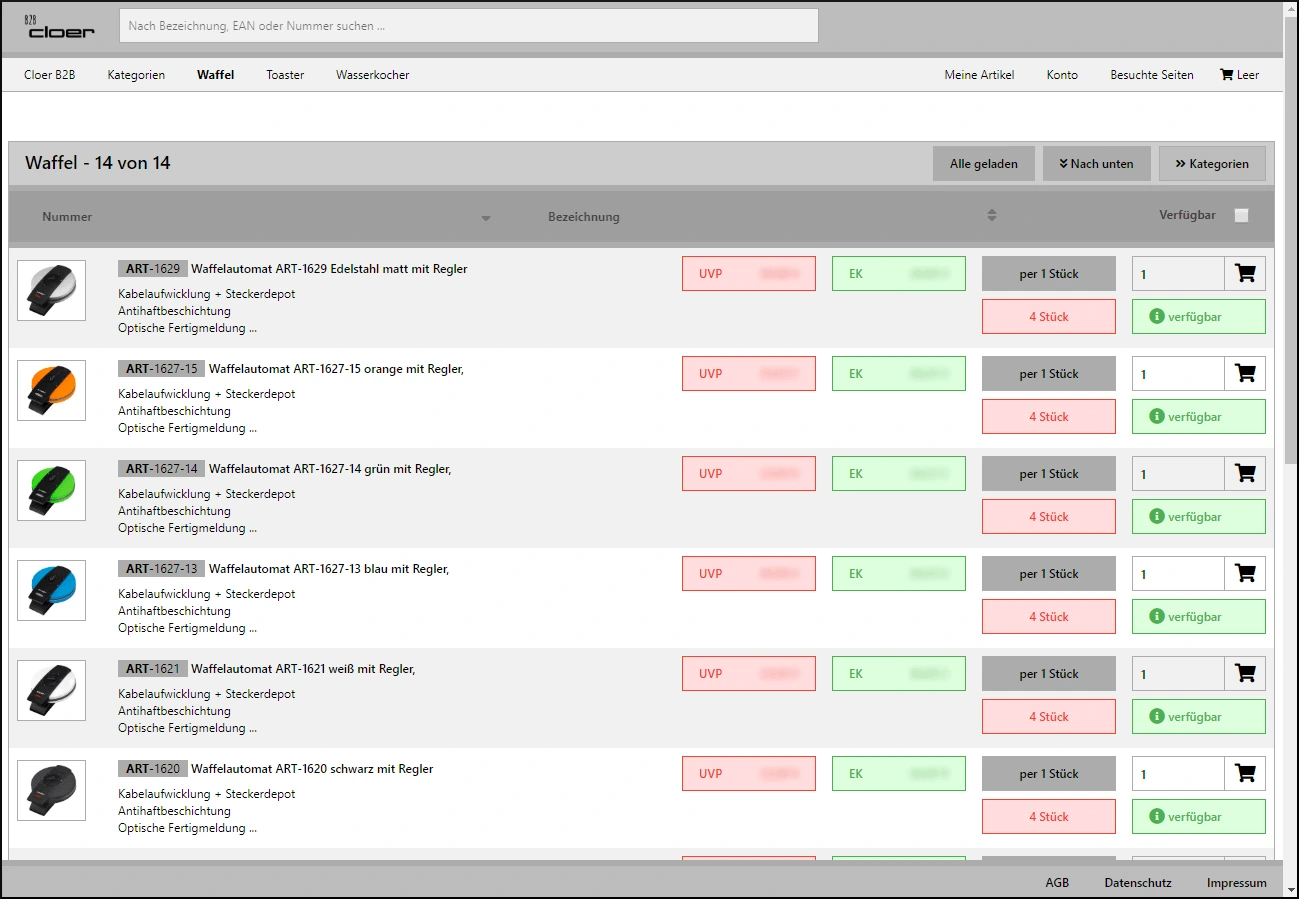Open the Toaster category tab
Image resolution: width=1299 pixels, height=899 pixels.
click(285, 75)
